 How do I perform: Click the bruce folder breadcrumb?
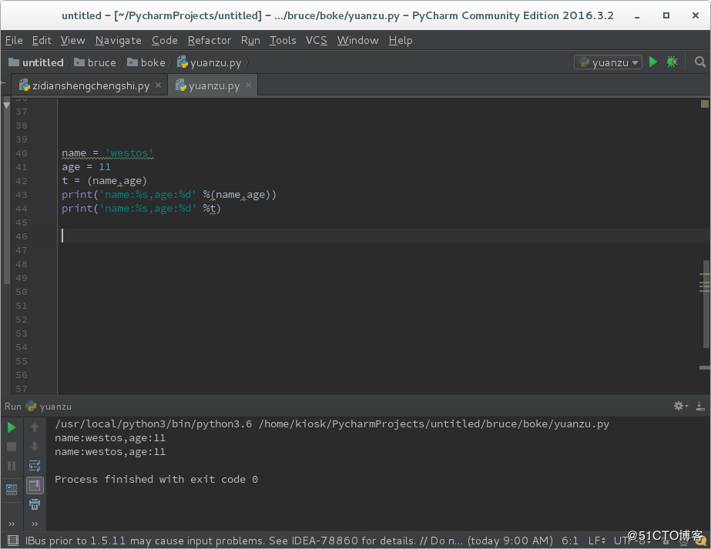pyautogui.click(x=95, y=62)
